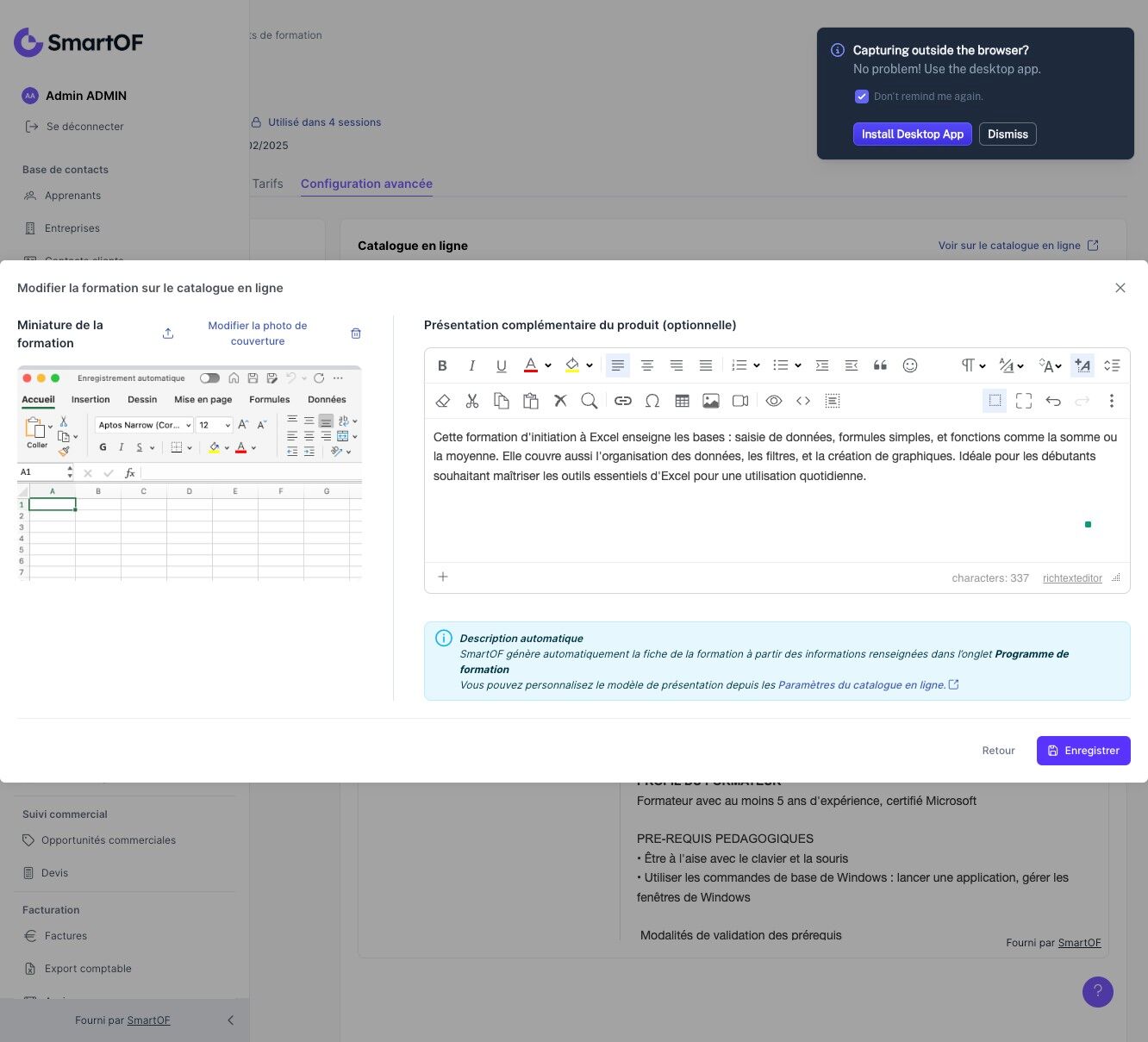Click Retour to go back
This screenshot has width=1148, height=1042.
(998, 751)
